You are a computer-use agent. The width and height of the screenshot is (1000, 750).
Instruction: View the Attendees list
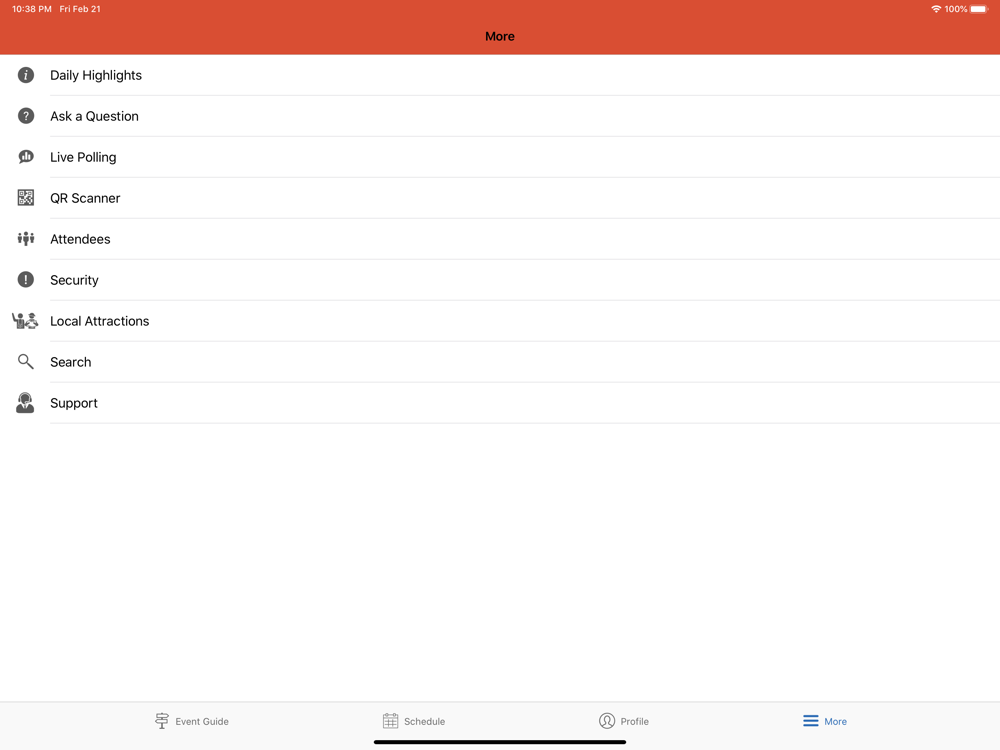click(x=500, y=239)
